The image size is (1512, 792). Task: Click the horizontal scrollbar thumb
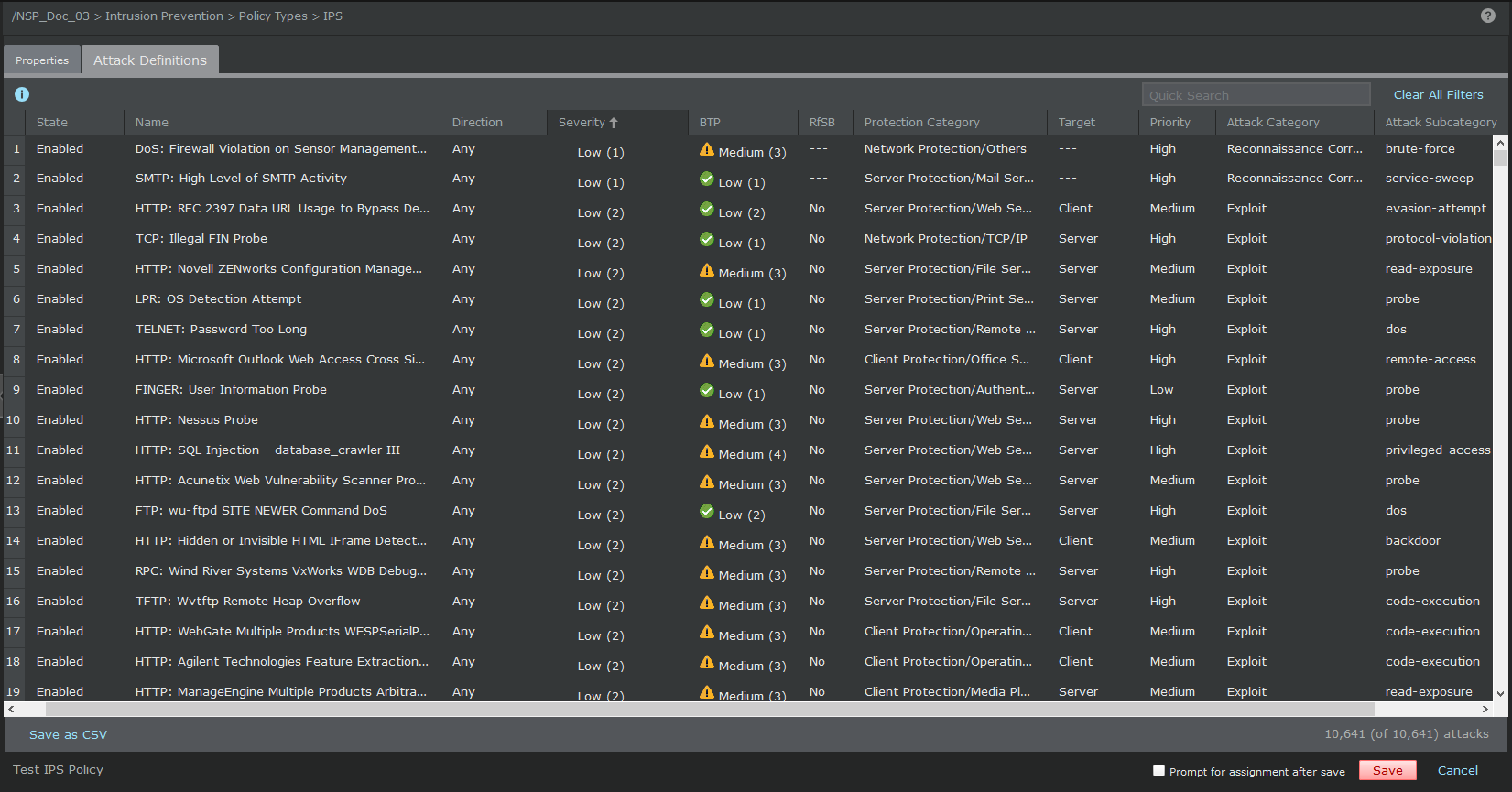[710, 710]
